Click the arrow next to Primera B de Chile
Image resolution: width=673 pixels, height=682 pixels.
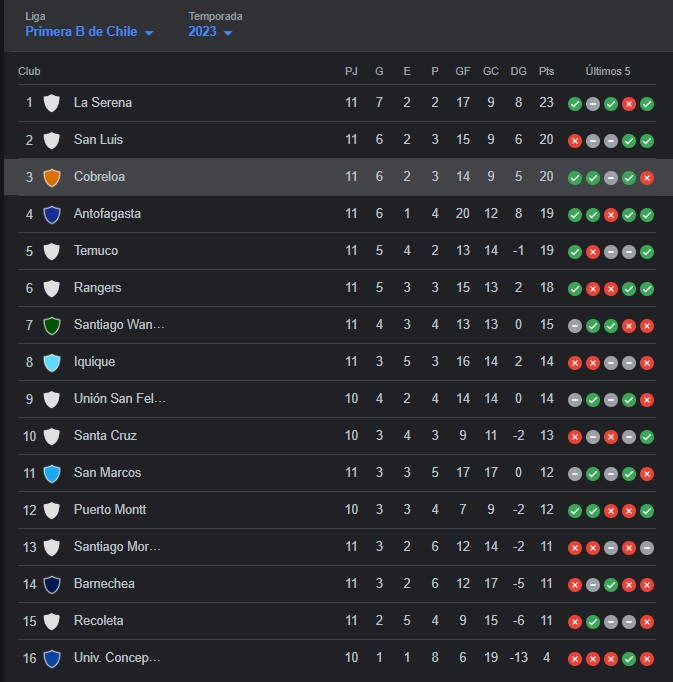coord(149,33)
